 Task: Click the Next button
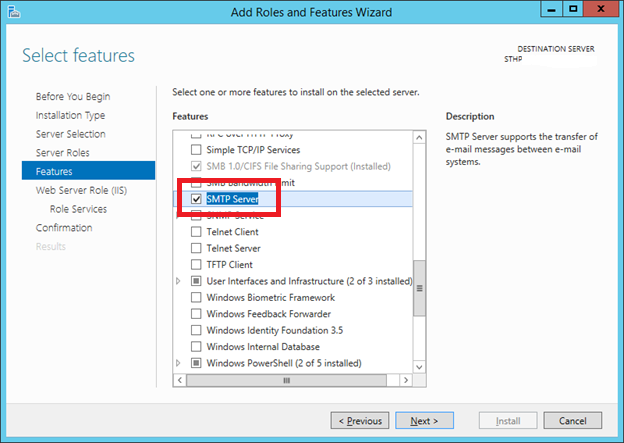(424, 421)
